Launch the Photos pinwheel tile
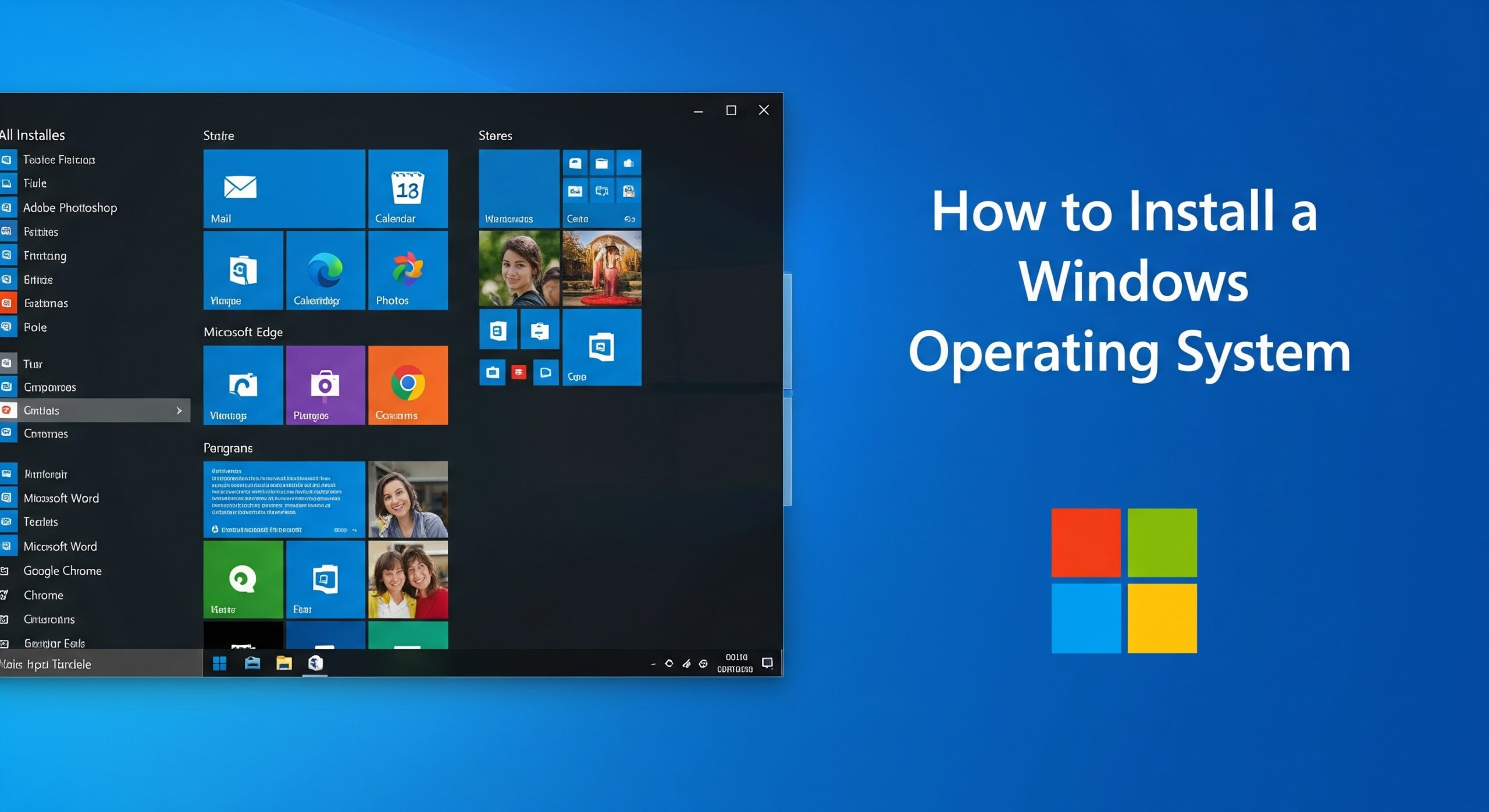The image size is (1489, 812). pyautogui.click(x=408, y=270)
